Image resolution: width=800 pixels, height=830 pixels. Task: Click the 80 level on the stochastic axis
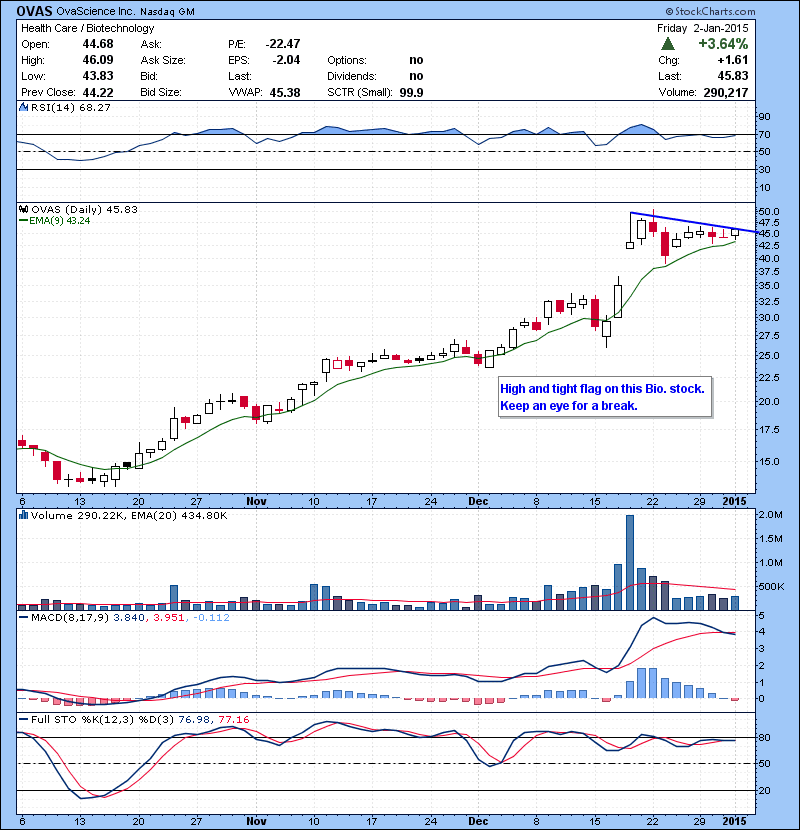tap(765, 737)
